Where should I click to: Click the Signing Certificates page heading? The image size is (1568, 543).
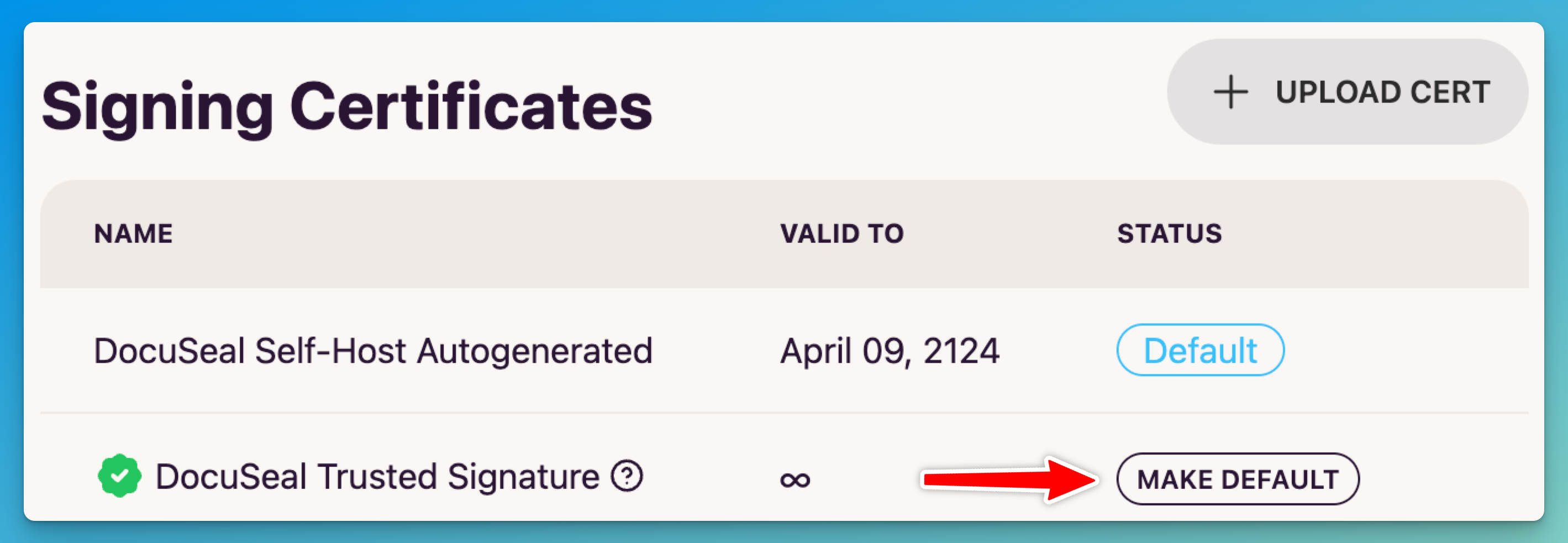(347, 107)
